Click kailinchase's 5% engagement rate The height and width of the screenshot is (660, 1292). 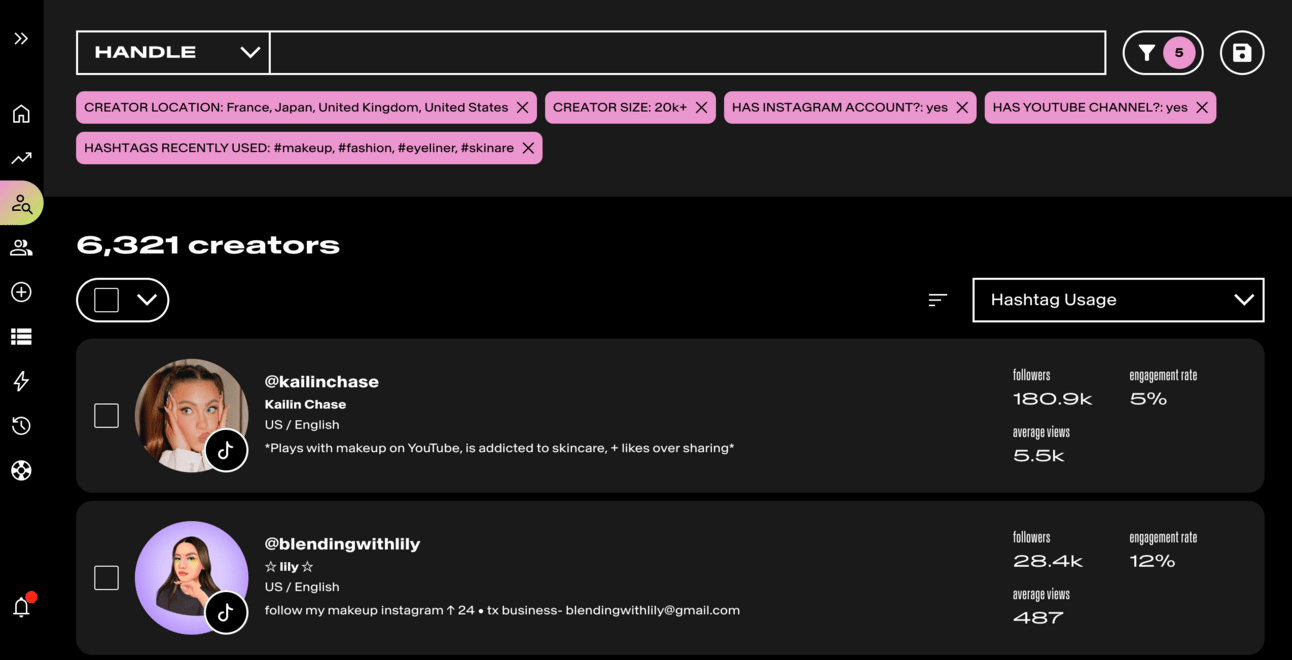1148,399
